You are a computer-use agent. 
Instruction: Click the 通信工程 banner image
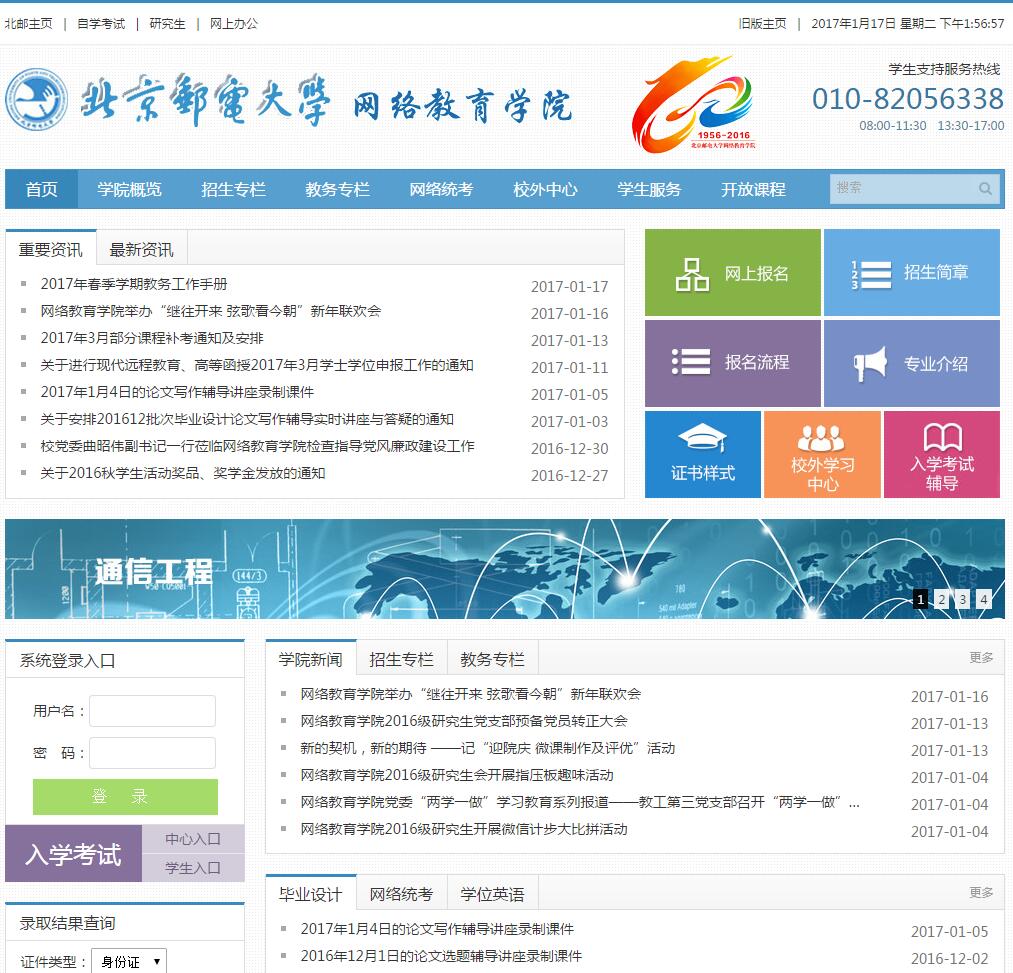point(505,569)
